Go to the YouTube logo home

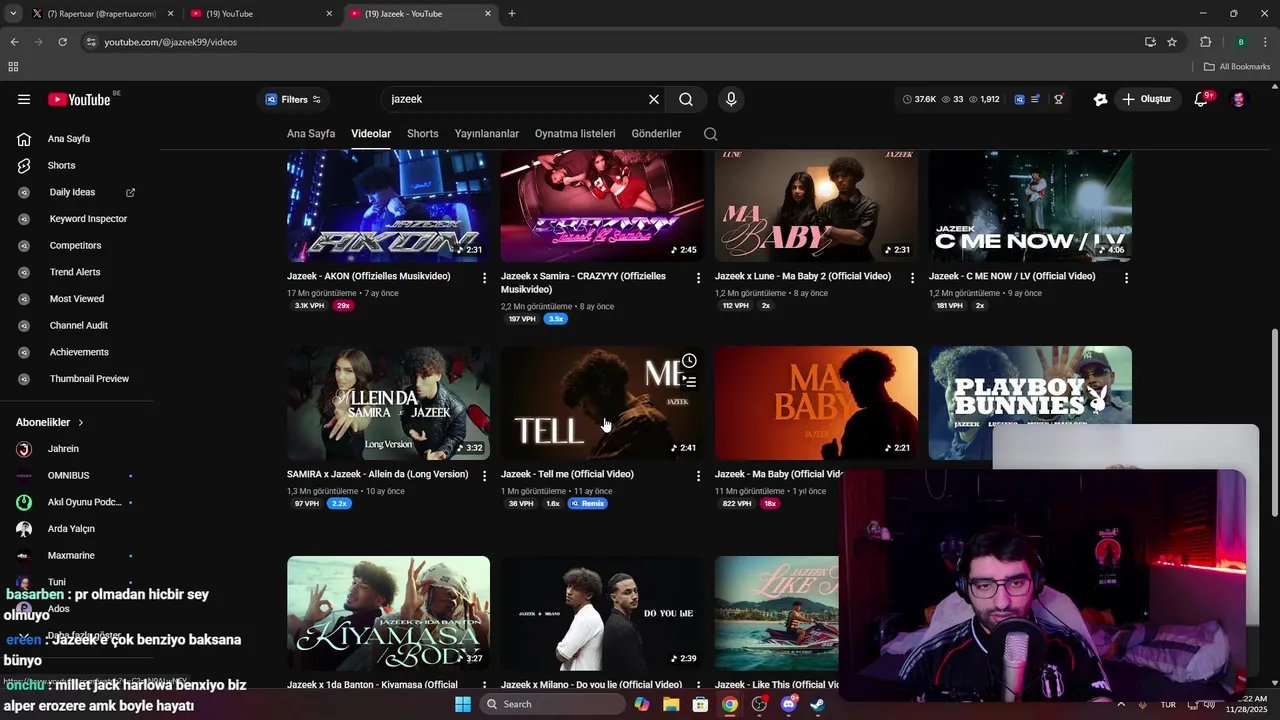(x=79, y=99)
